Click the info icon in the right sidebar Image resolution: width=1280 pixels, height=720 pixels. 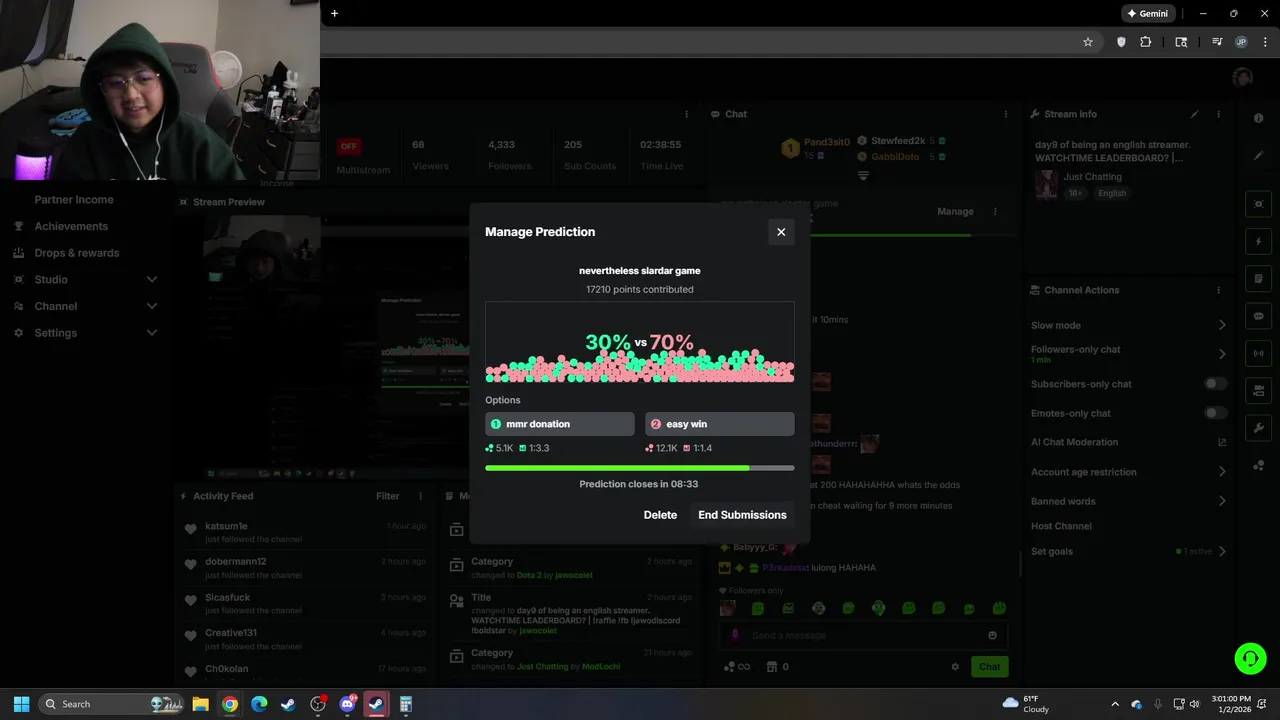(x=1258, y=118)
